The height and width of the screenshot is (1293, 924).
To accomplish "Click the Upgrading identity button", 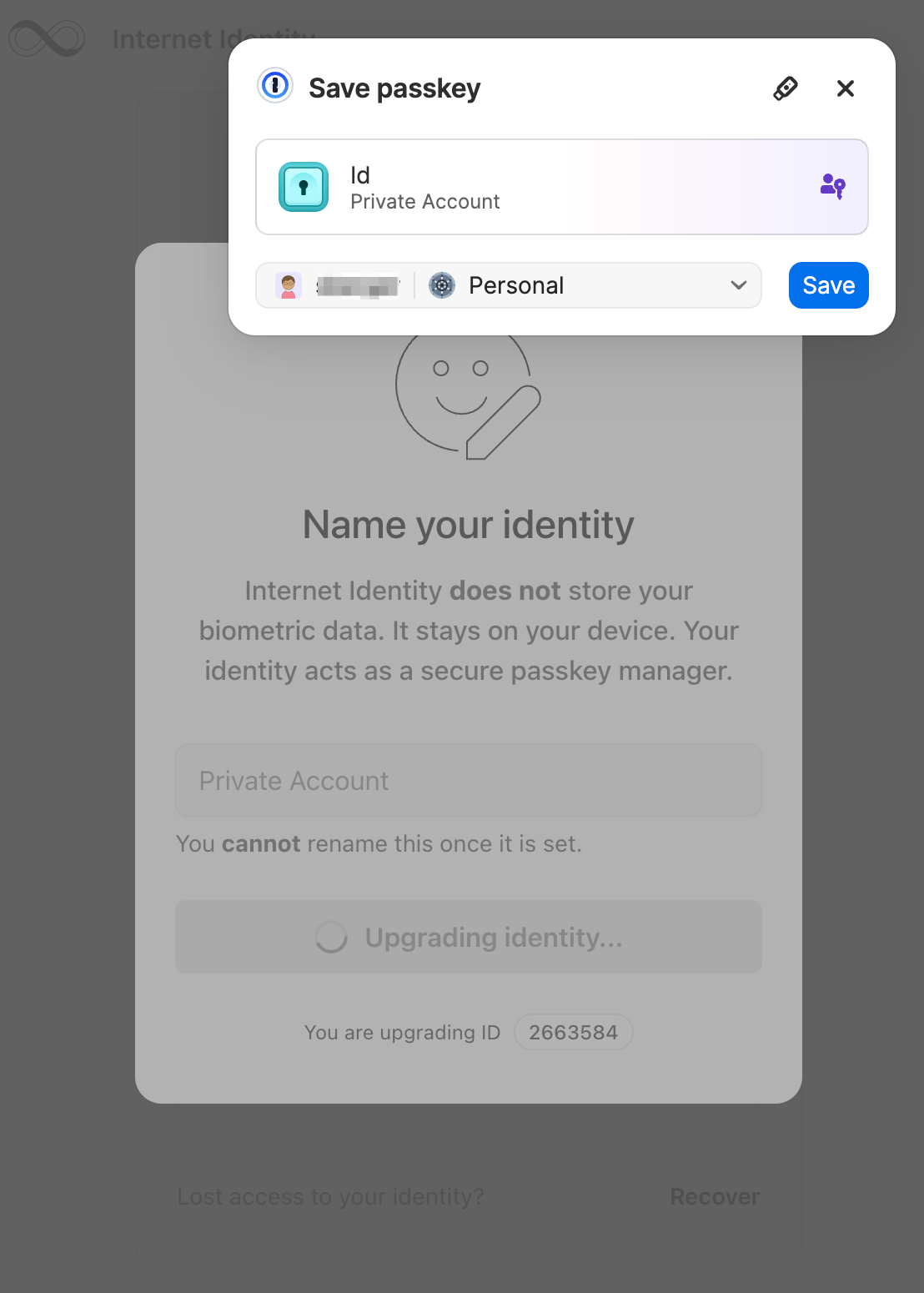I will click(x=468, y=936).
